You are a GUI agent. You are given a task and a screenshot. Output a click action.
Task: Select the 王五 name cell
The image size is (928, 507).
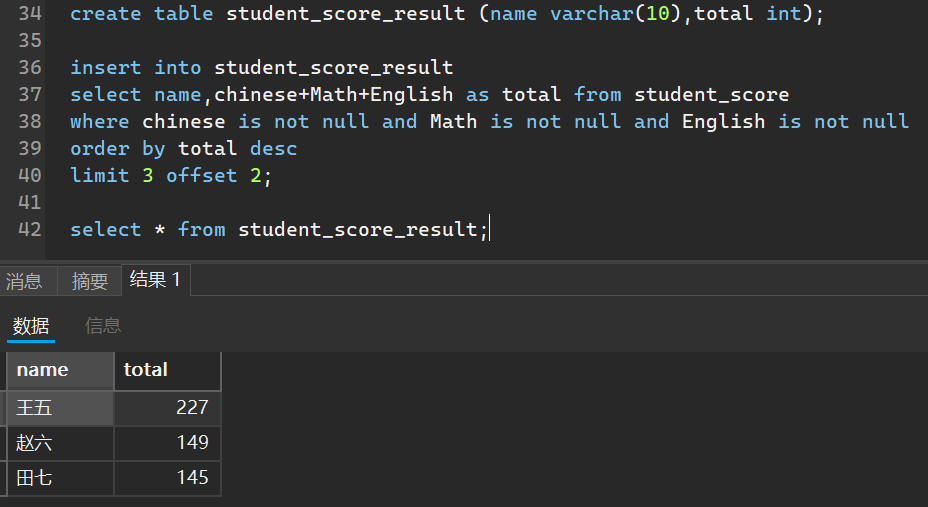pyautogui.click(x=60, y=408)
